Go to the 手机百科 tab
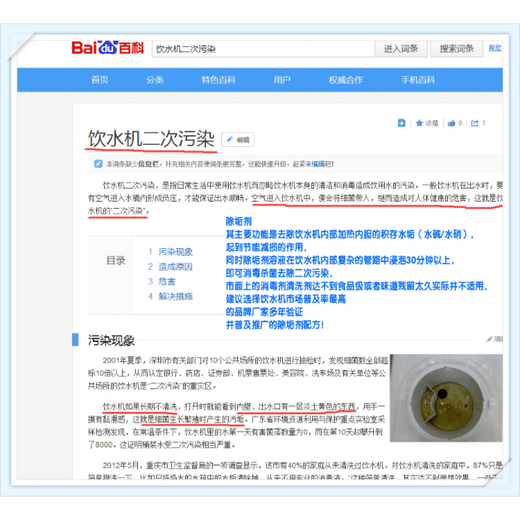520x520 pixels. (418, 80)
